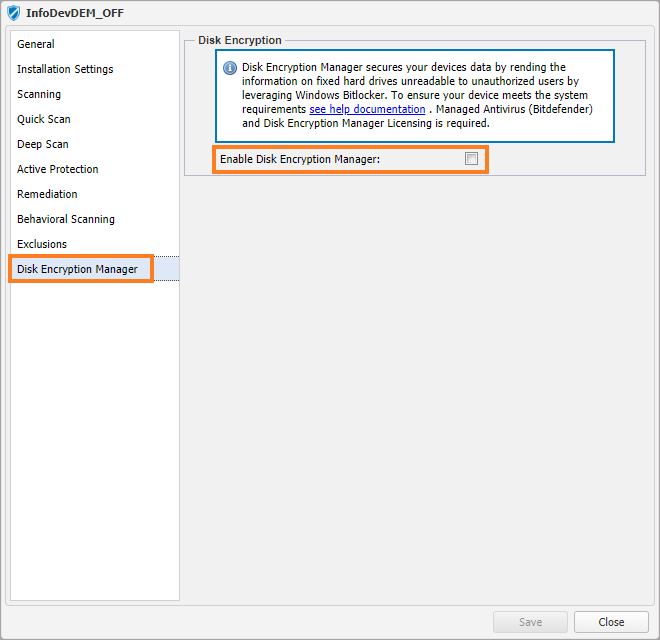Image resolution: width=660 pixels, height=640 pixels.
Task: Close the policy dialog
Action: 611,622
